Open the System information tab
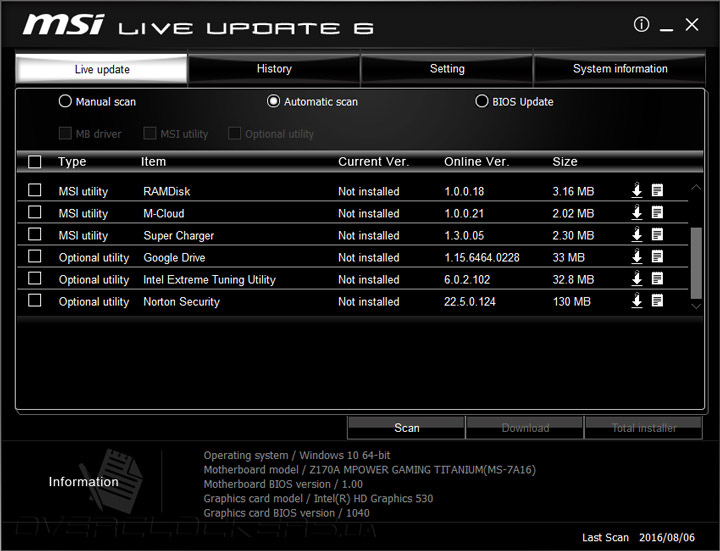720x551 pixels. 619,69
